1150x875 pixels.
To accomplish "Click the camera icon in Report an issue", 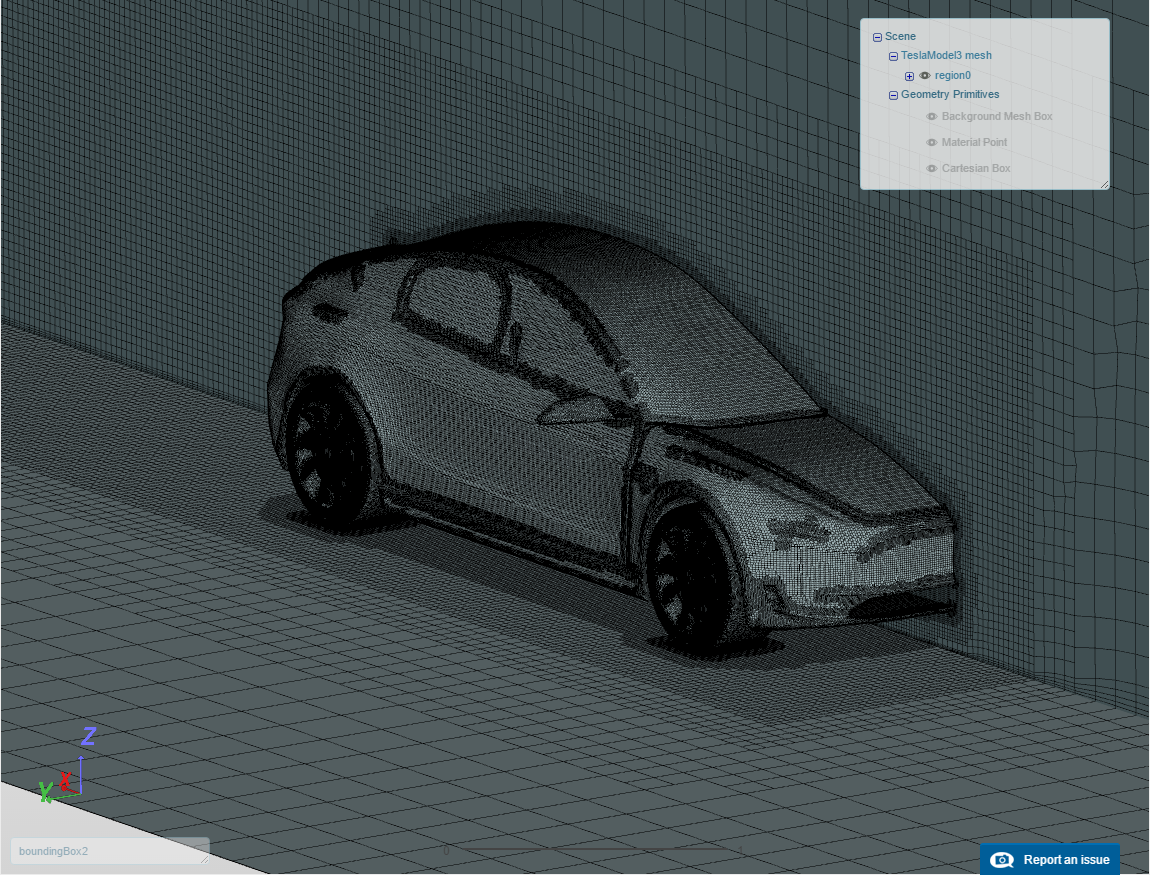I will (1002, 860).
